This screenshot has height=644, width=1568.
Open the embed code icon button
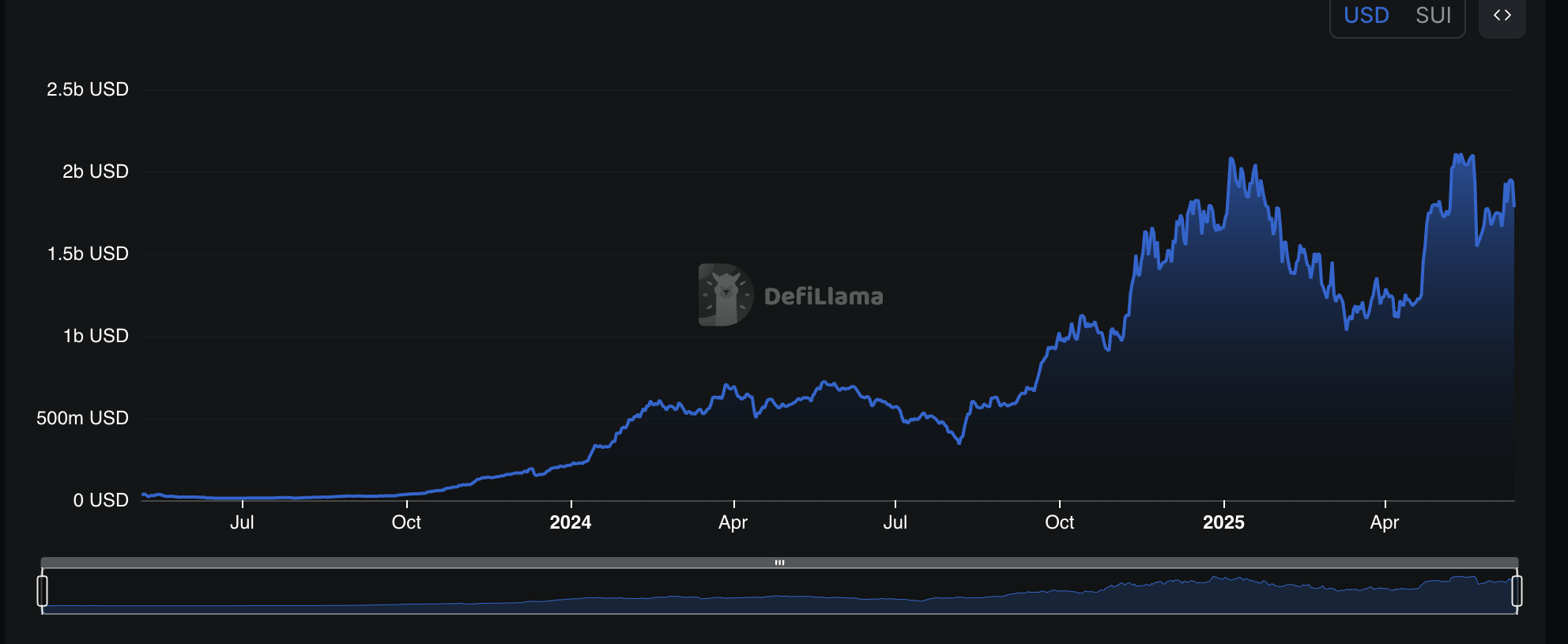(1502, 16)
